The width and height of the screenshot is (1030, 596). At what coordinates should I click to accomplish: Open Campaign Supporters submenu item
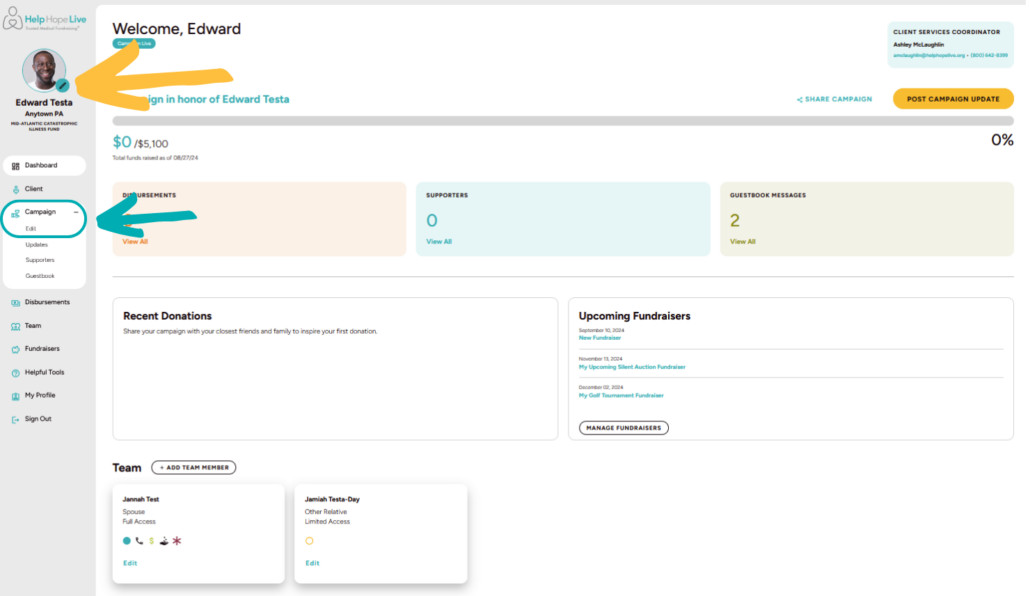39,260
